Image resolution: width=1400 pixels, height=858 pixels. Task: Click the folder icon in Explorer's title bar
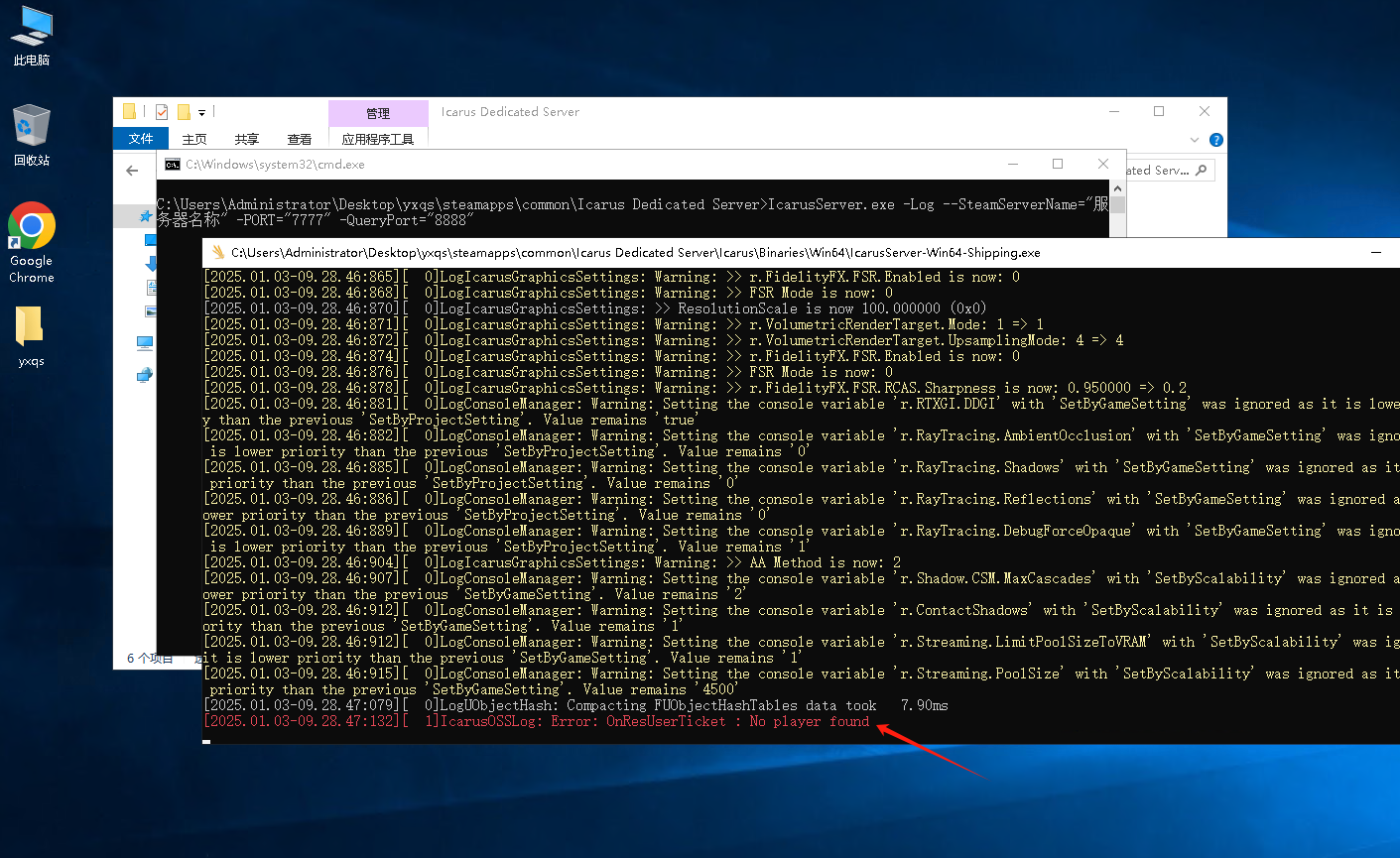129,112
